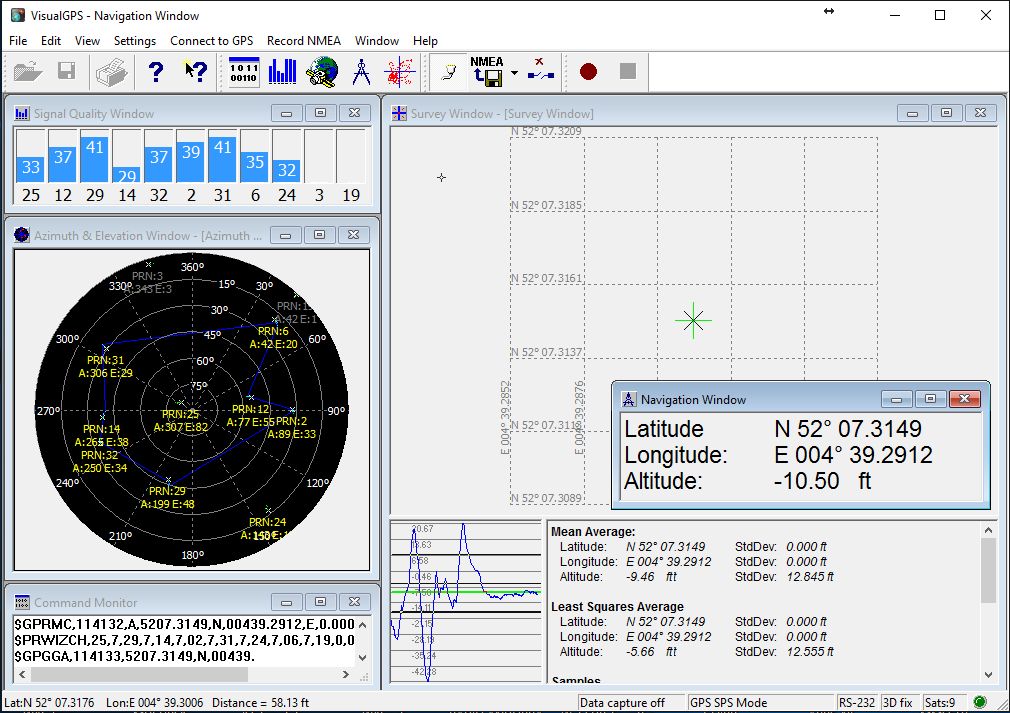Viewport: 1010px width, 713px height.
Task: Click the 3D fix status indicator
Action: 897,702
